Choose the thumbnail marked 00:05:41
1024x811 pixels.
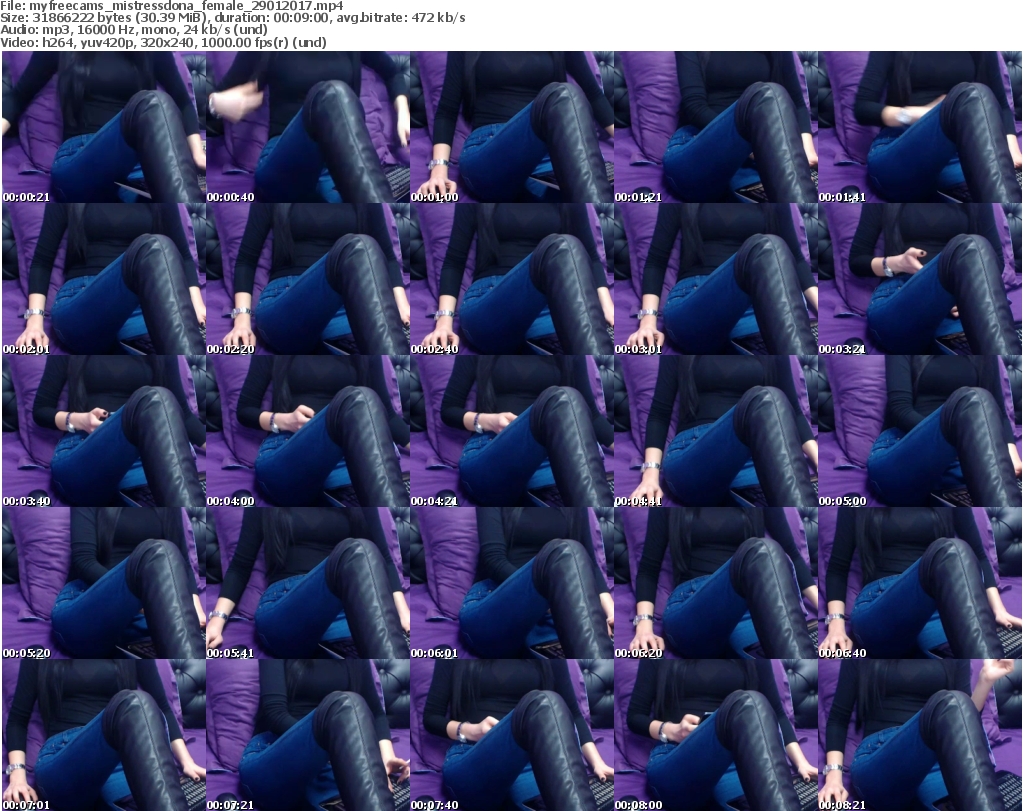pyautogui.click(x=308, y=584)
